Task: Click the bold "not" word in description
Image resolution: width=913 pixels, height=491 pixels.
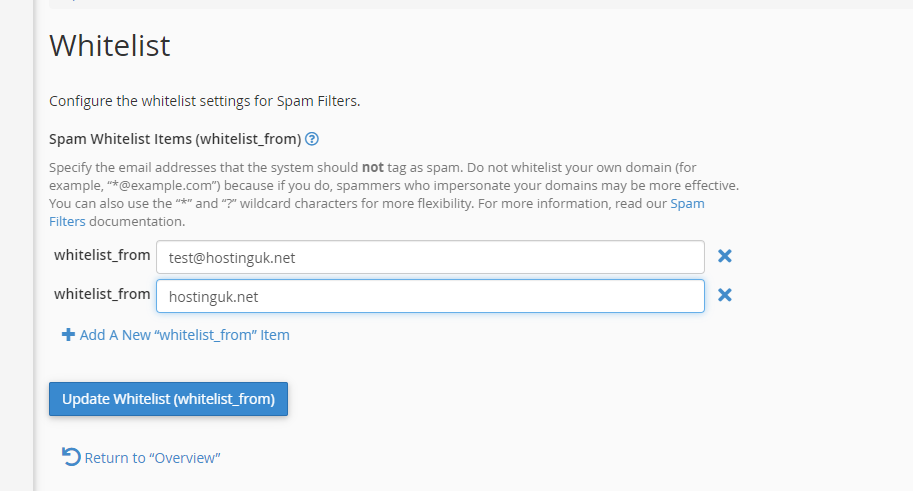Action: point(373,168)
